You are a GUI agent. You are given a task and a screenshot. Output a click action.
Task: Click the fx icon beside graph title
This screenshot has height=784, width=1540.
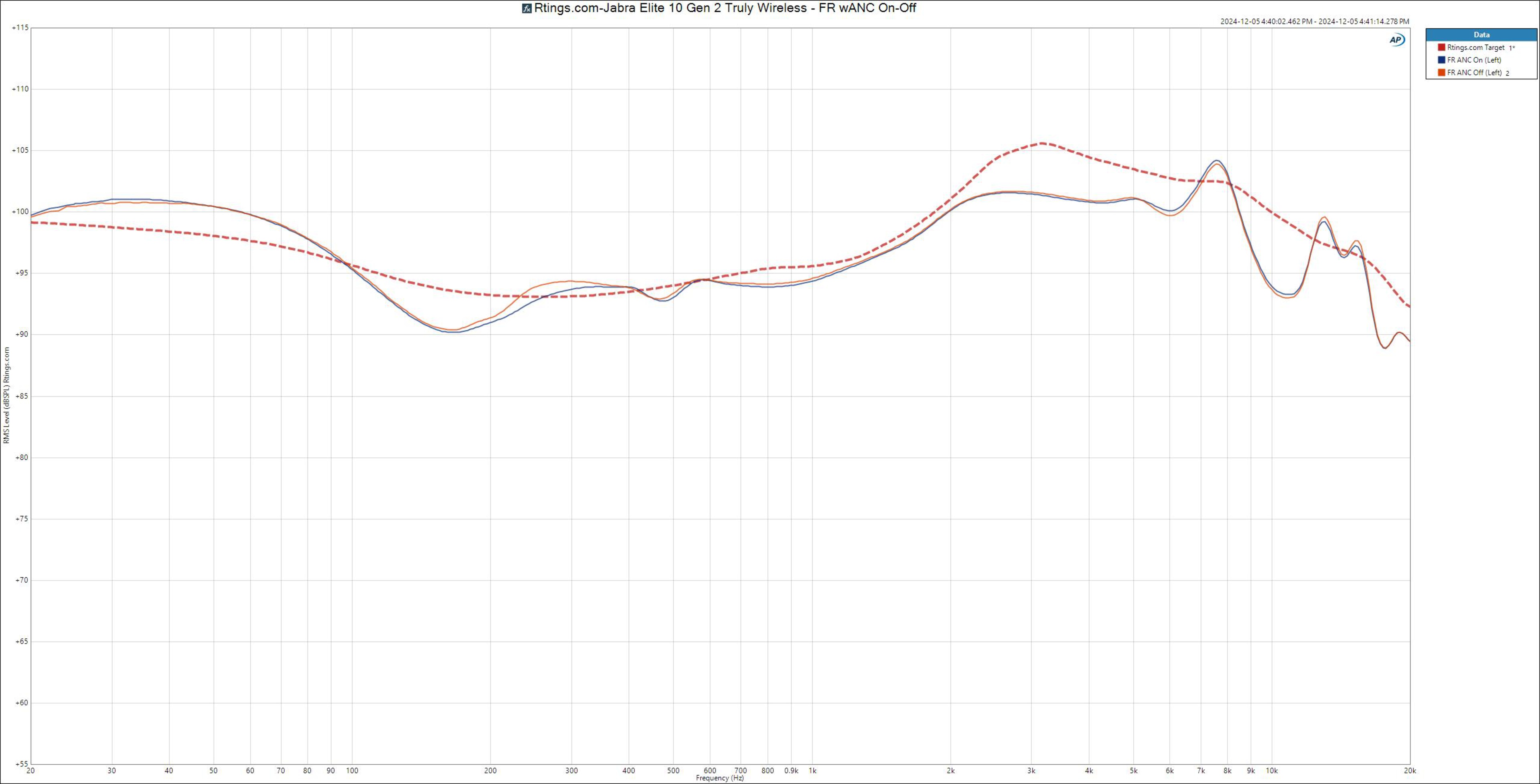527,8
